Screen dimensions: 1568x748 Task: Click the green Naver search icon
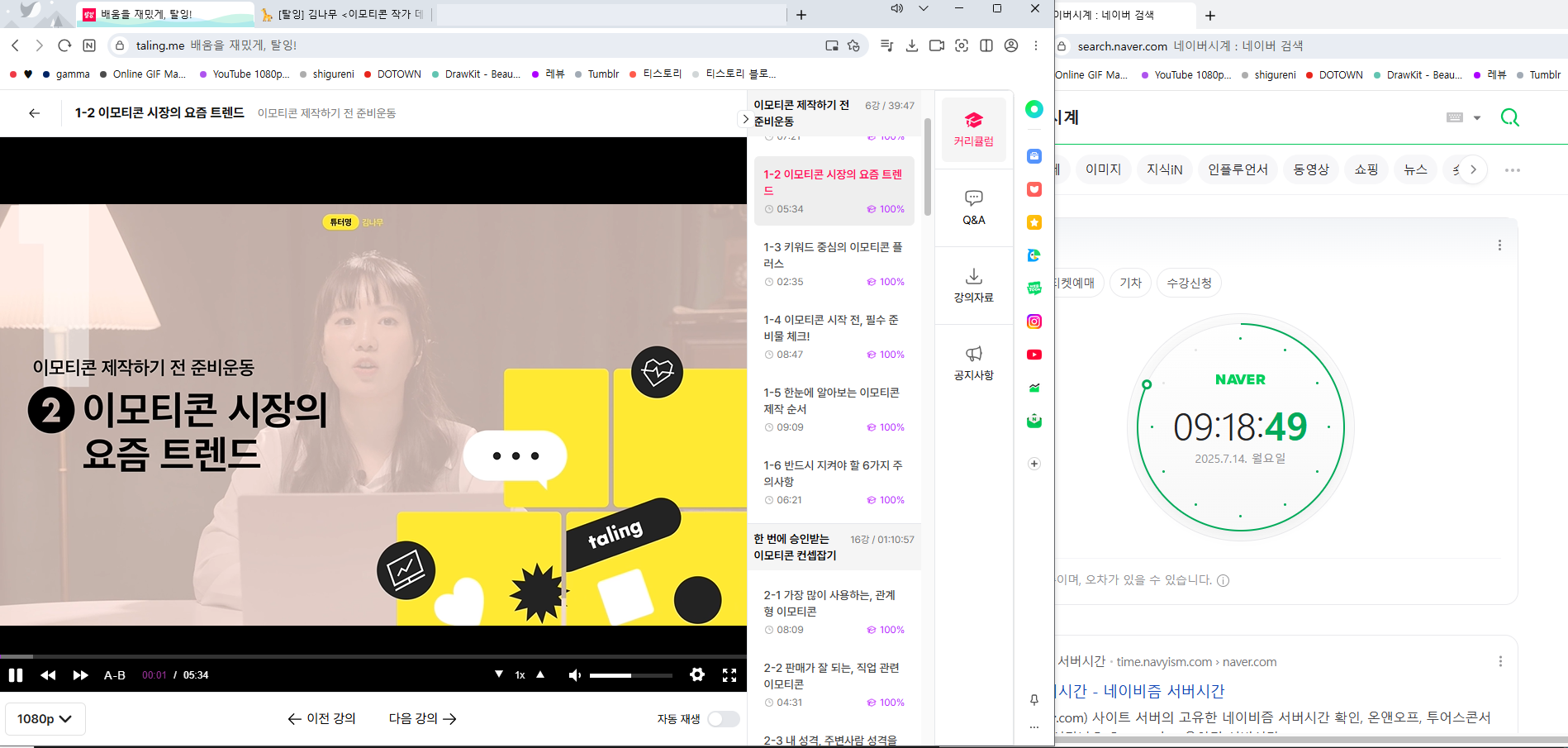coord(1510,117)
